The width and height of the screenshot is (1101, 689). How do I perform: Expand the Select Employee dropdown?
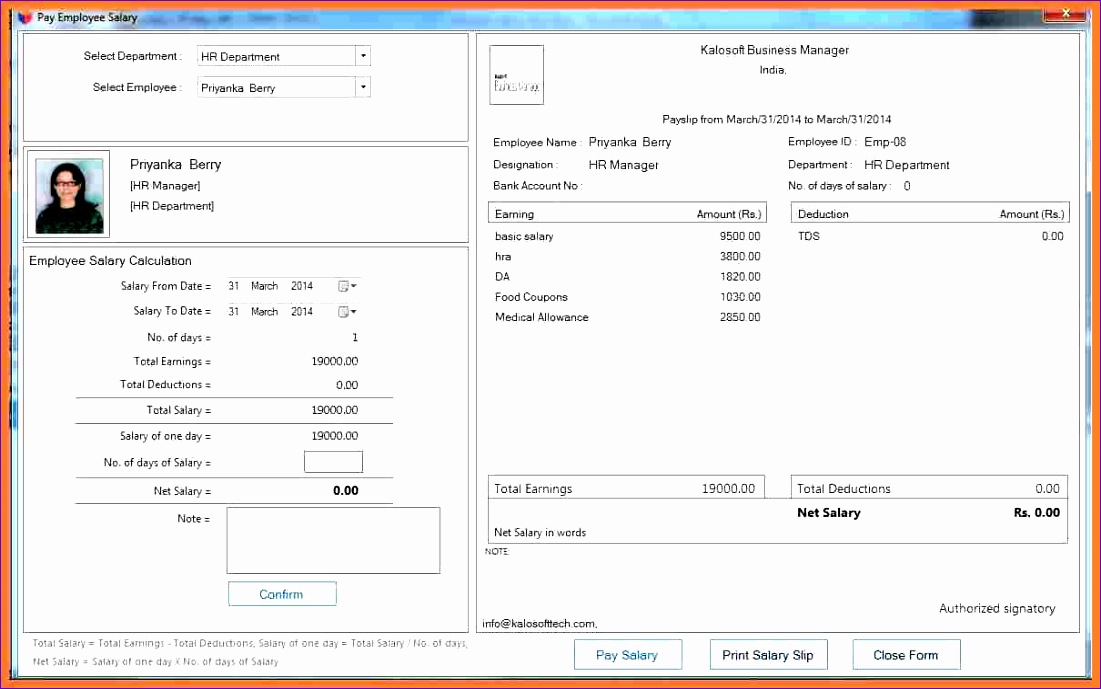pos(363,87)
